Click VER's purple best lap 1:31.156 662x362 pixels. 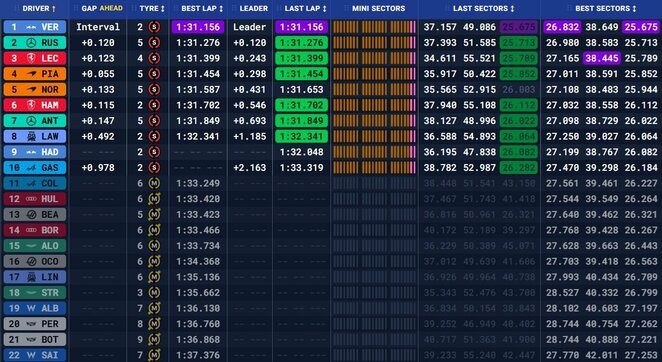pyautogui.click(x=198, y=27)
